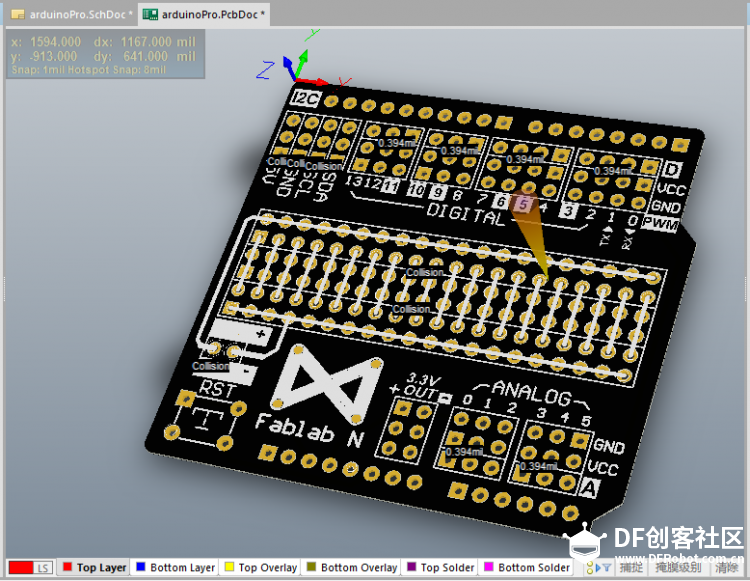Select the Top Overlay layer tab
The image size is (750, 581).
pos(261,568)
